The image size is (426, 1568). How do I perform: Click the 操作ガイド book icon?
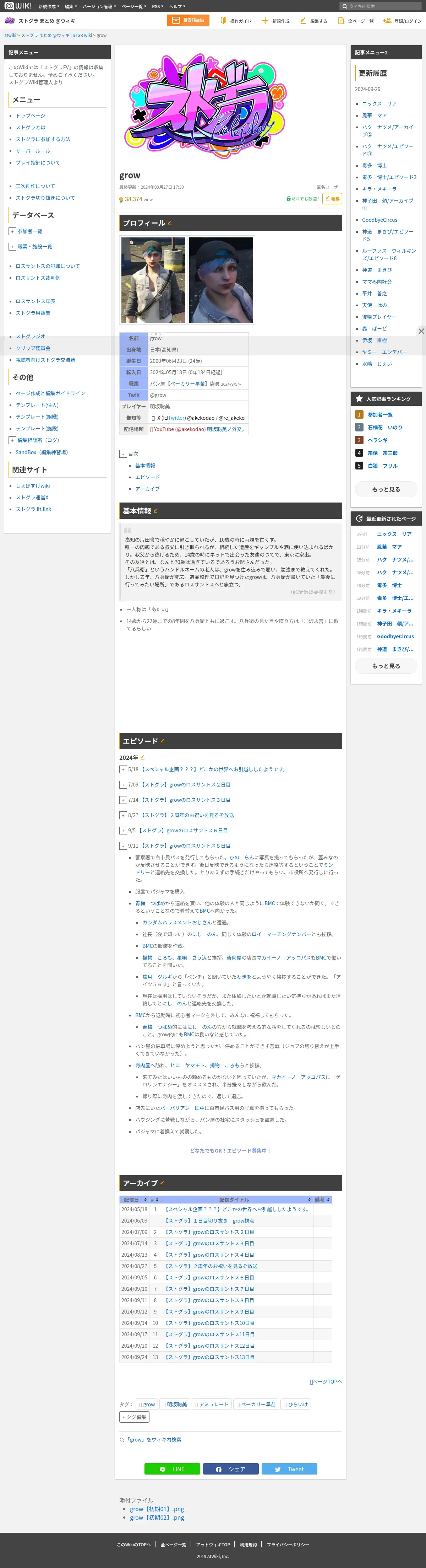[x=223, y=21]
